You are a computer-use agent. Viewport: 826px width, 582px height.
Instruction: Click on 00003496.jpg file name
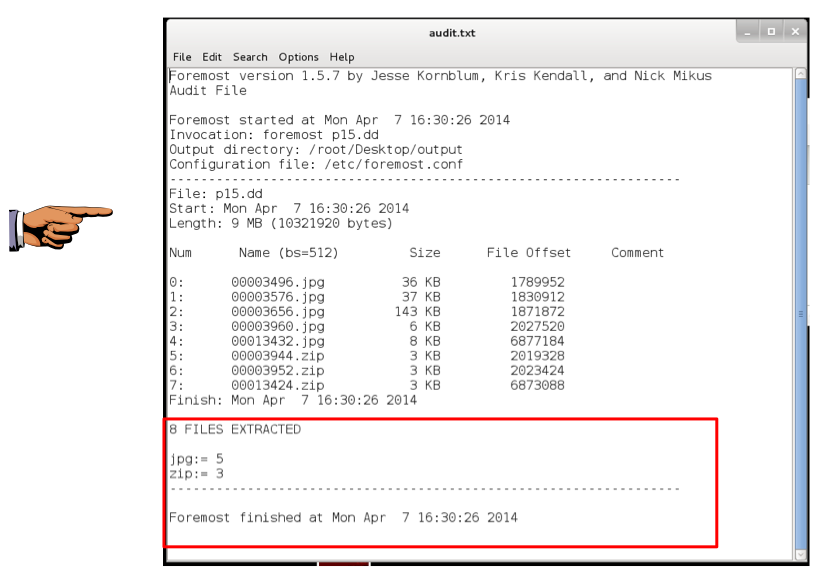pos(278,282)
